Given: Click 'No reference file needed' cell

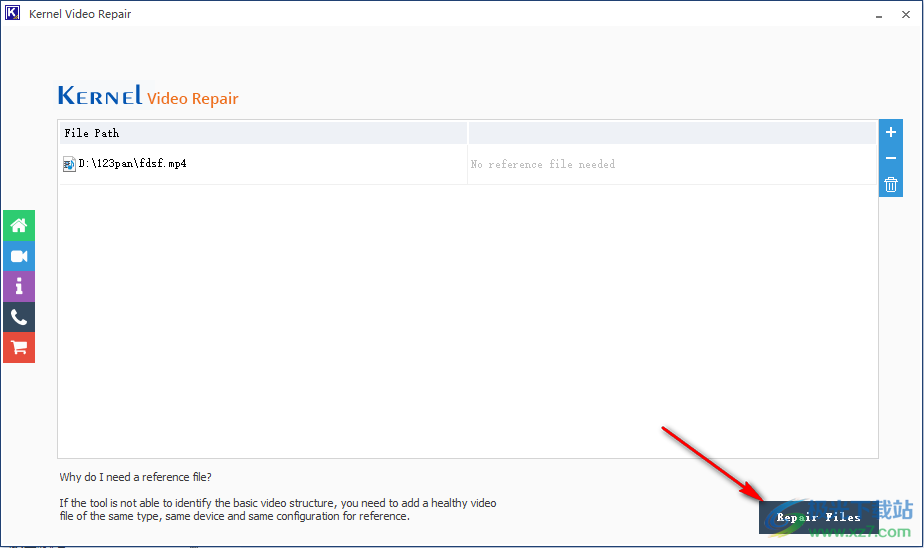Looking at the screenshot, I should click(x=672, y=164).
